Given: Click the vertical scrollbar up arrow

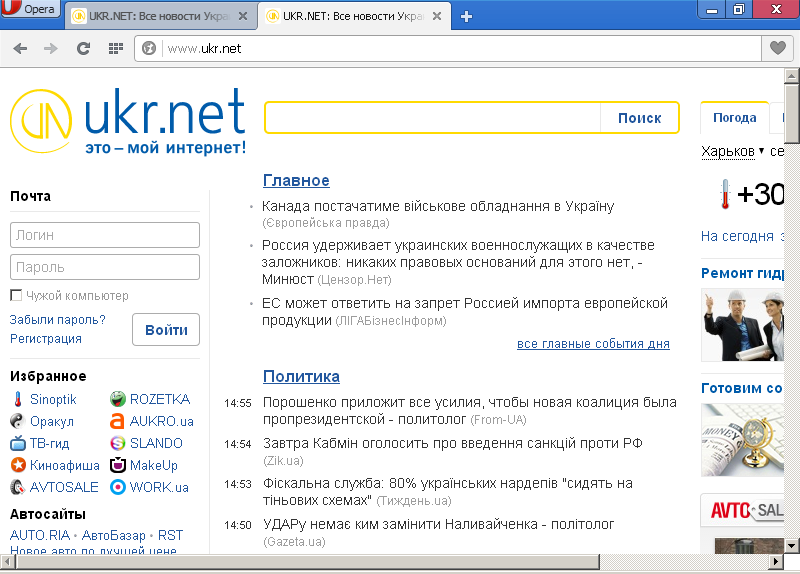Looking at the screenshot, I should [791, 76].
